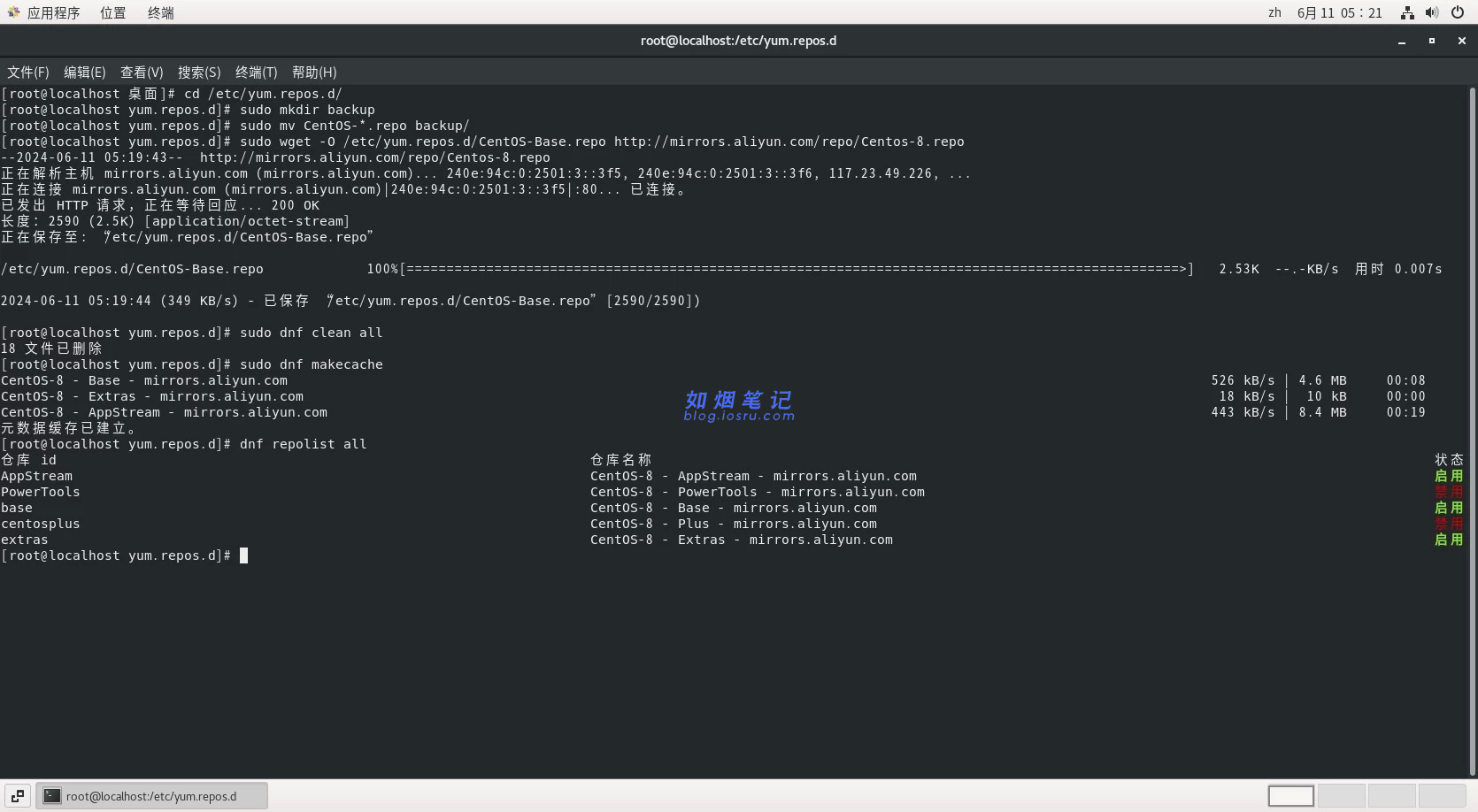The image size is (1478, 812).
Task: Click the 'dnf repolist all' command text
Action: (x=304, y=444)
